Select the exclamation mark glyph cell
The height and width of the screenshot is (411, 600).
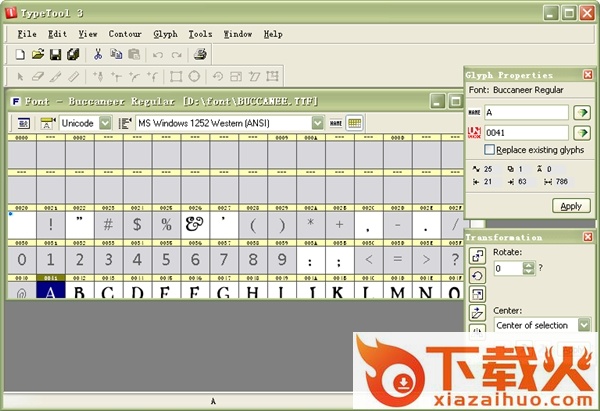click(51, 225)
